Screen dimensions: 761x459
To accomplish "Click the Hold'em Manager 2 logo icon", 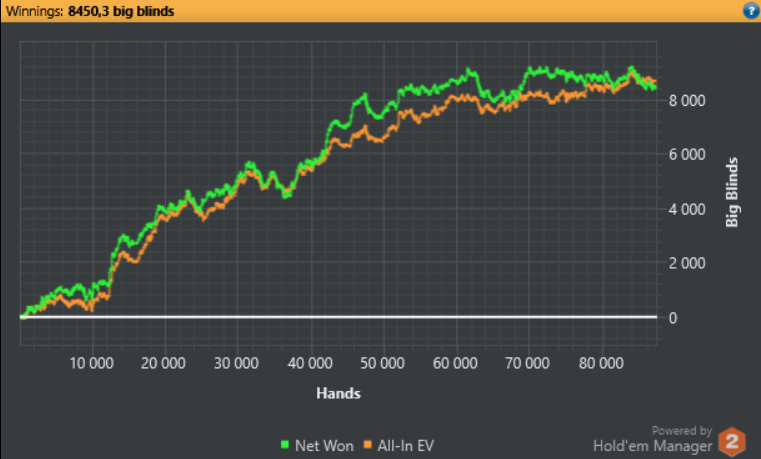I will tap(732, 442).
